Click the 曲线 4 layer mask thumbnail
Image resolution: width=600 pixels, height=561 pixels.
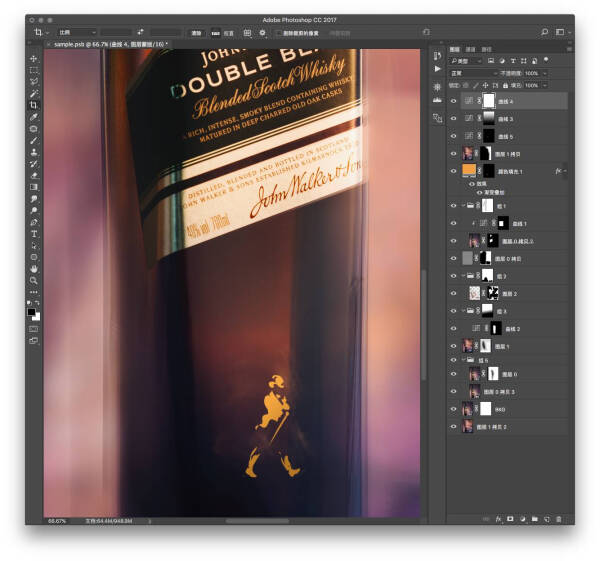click(x=489, y=101)
